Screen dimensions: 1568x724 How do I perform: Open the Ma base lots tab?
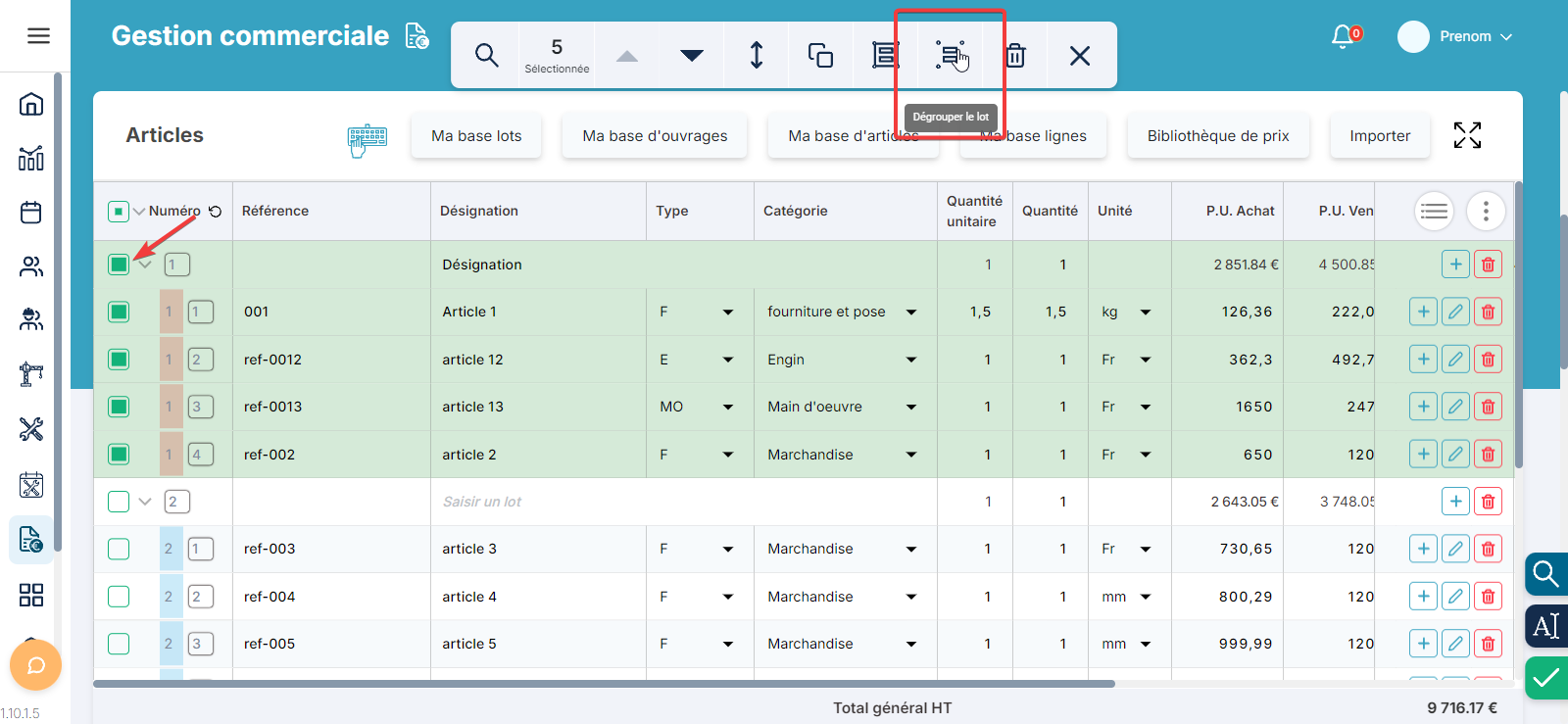tap(476, 136)
